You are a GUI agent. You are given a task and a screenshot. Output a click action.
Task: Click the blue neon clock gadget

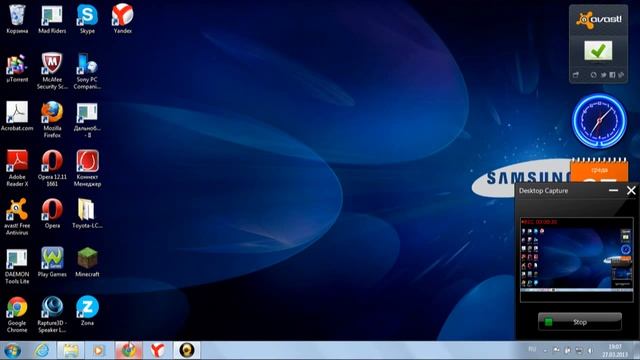pos(599,121)
